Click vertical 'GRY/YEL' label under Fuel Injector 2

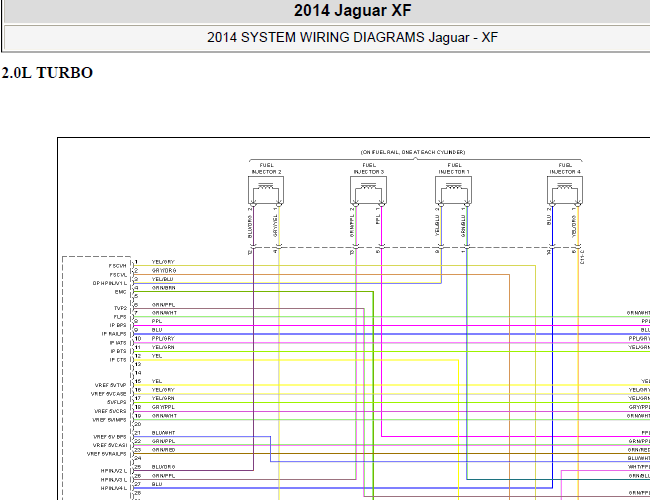275,226
